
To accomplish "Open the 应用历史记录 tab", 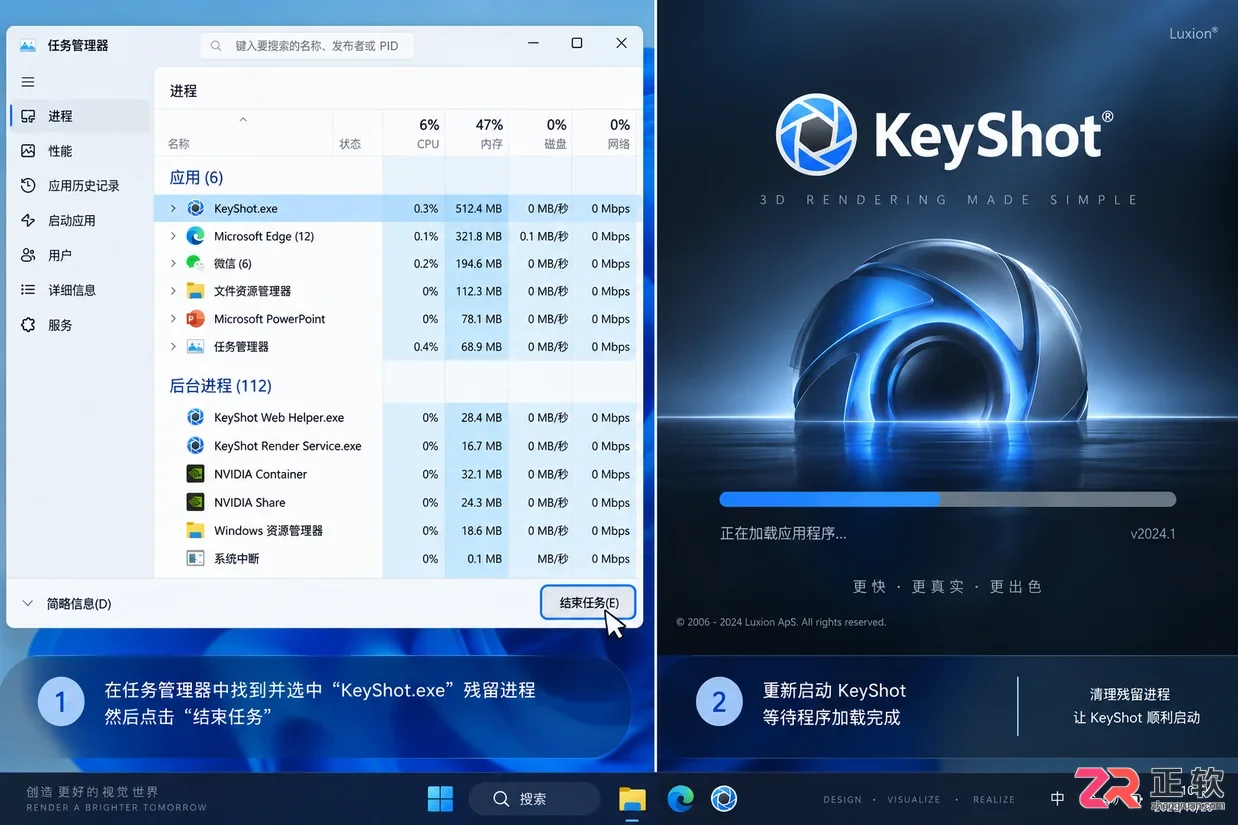I will pyautogui.click(x=80, y=186).
